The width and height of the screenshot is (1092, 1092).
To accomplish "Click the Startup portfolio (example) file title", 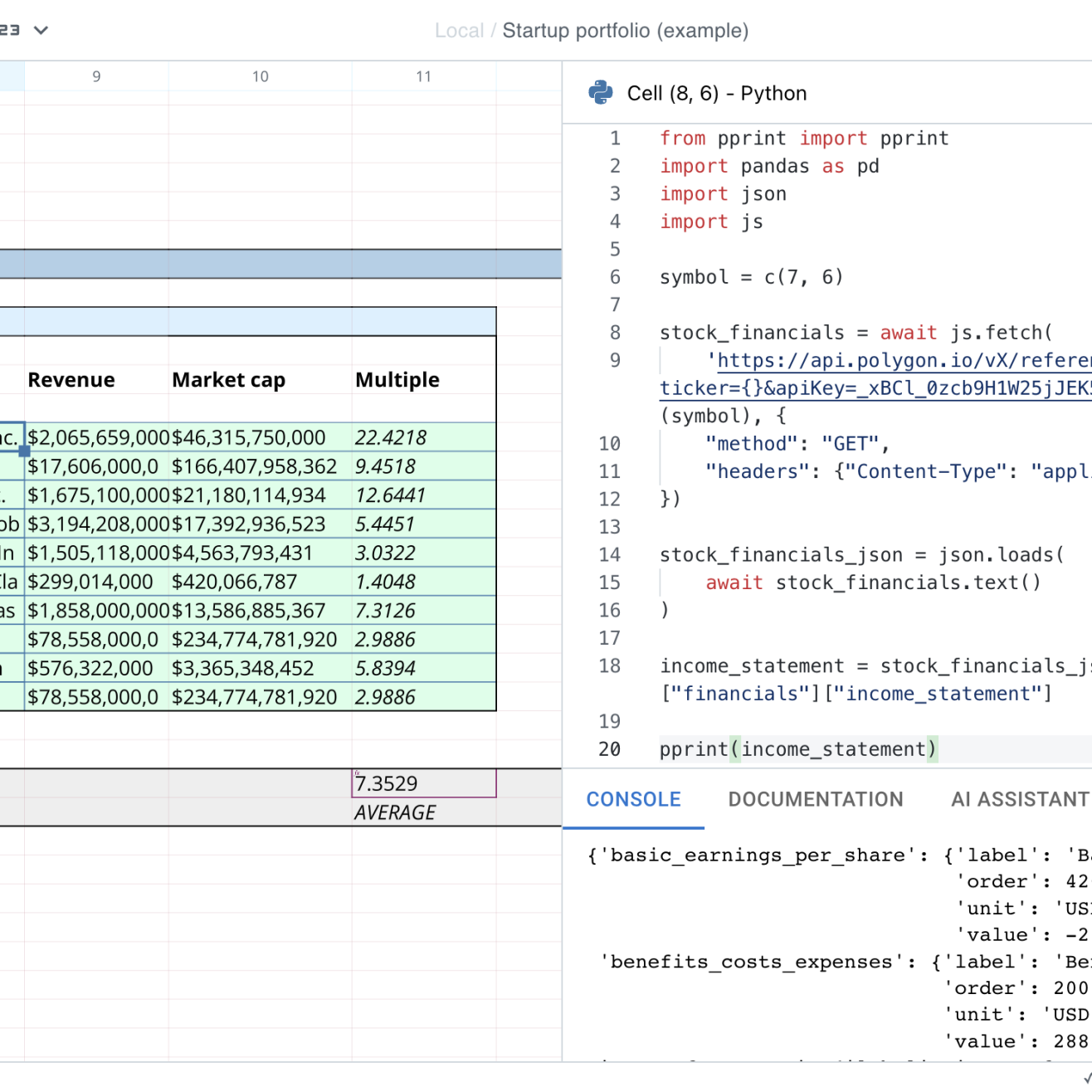I will (x=625, y=31).
